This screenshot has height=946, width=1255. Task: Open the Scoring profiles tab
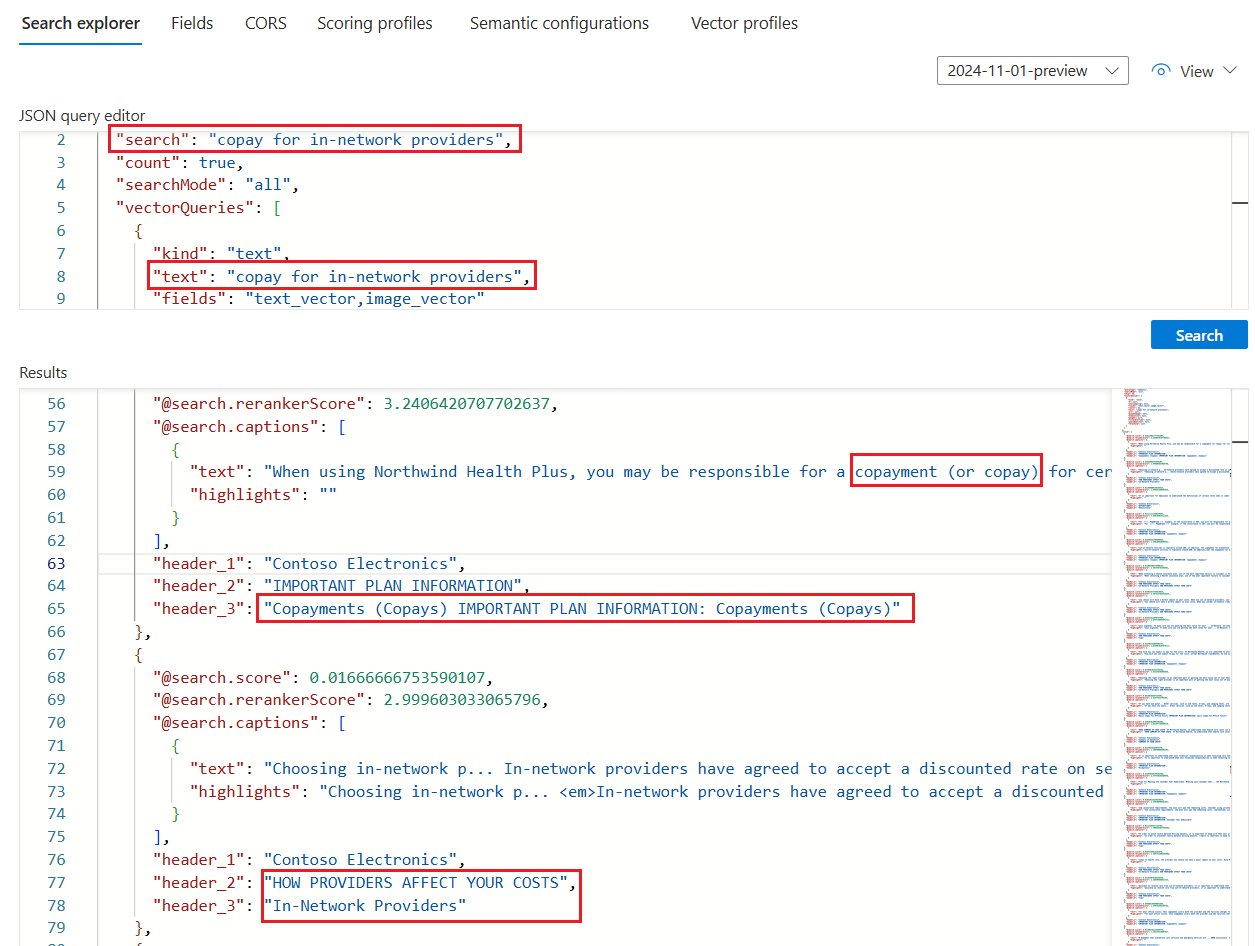[375, 23]
